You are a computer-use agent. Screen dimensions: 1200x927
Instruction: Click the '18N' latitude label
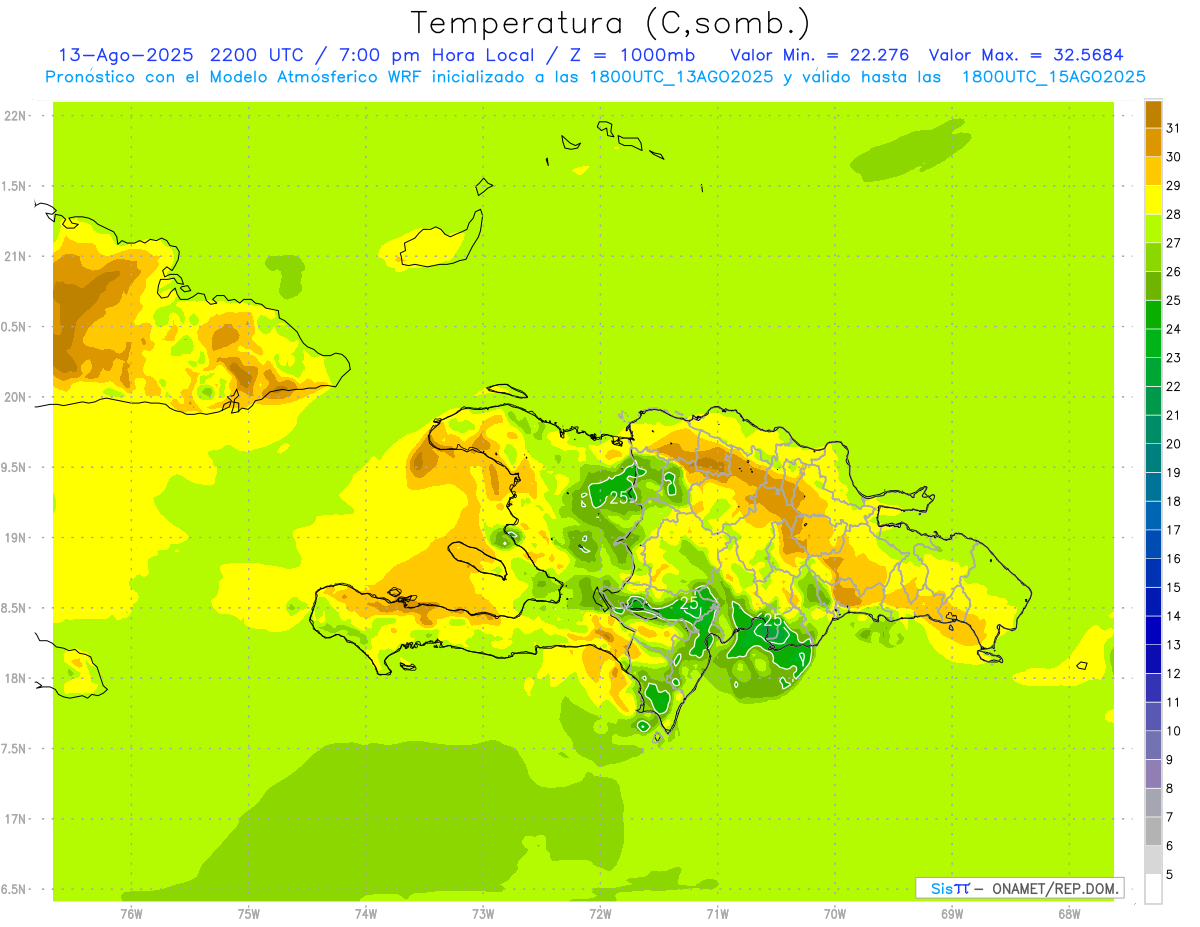tap(16, 678)
